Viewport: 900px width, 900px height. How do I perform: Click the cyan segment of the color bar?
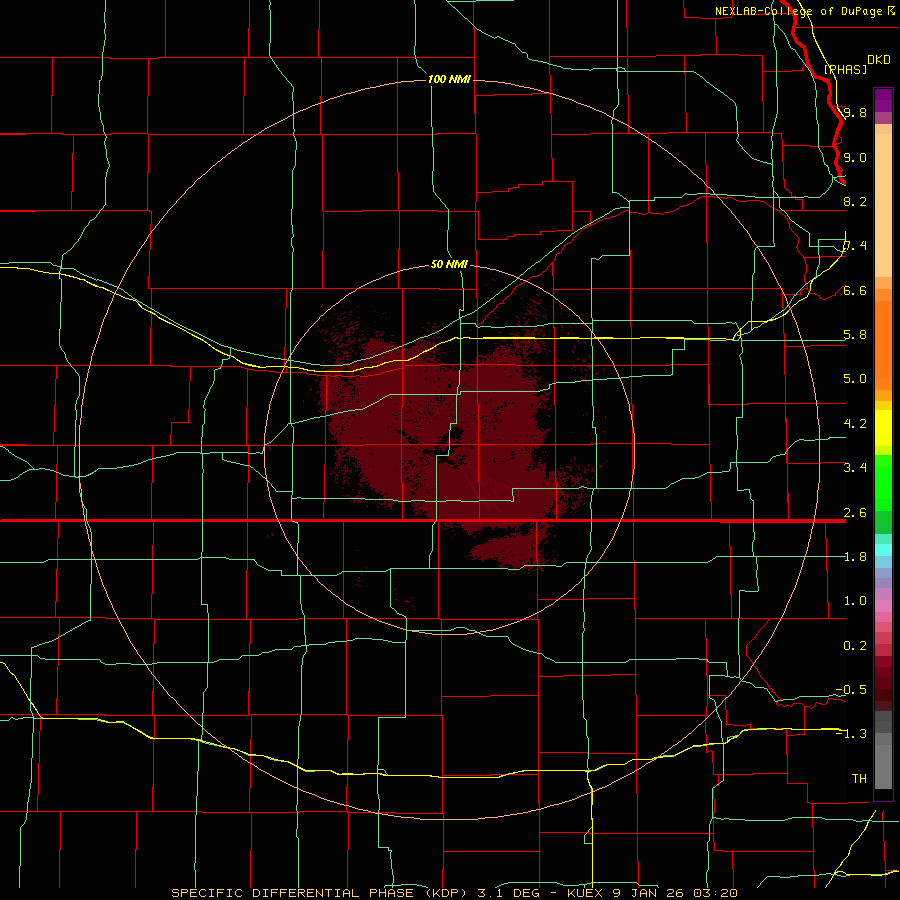pos(883,550)
